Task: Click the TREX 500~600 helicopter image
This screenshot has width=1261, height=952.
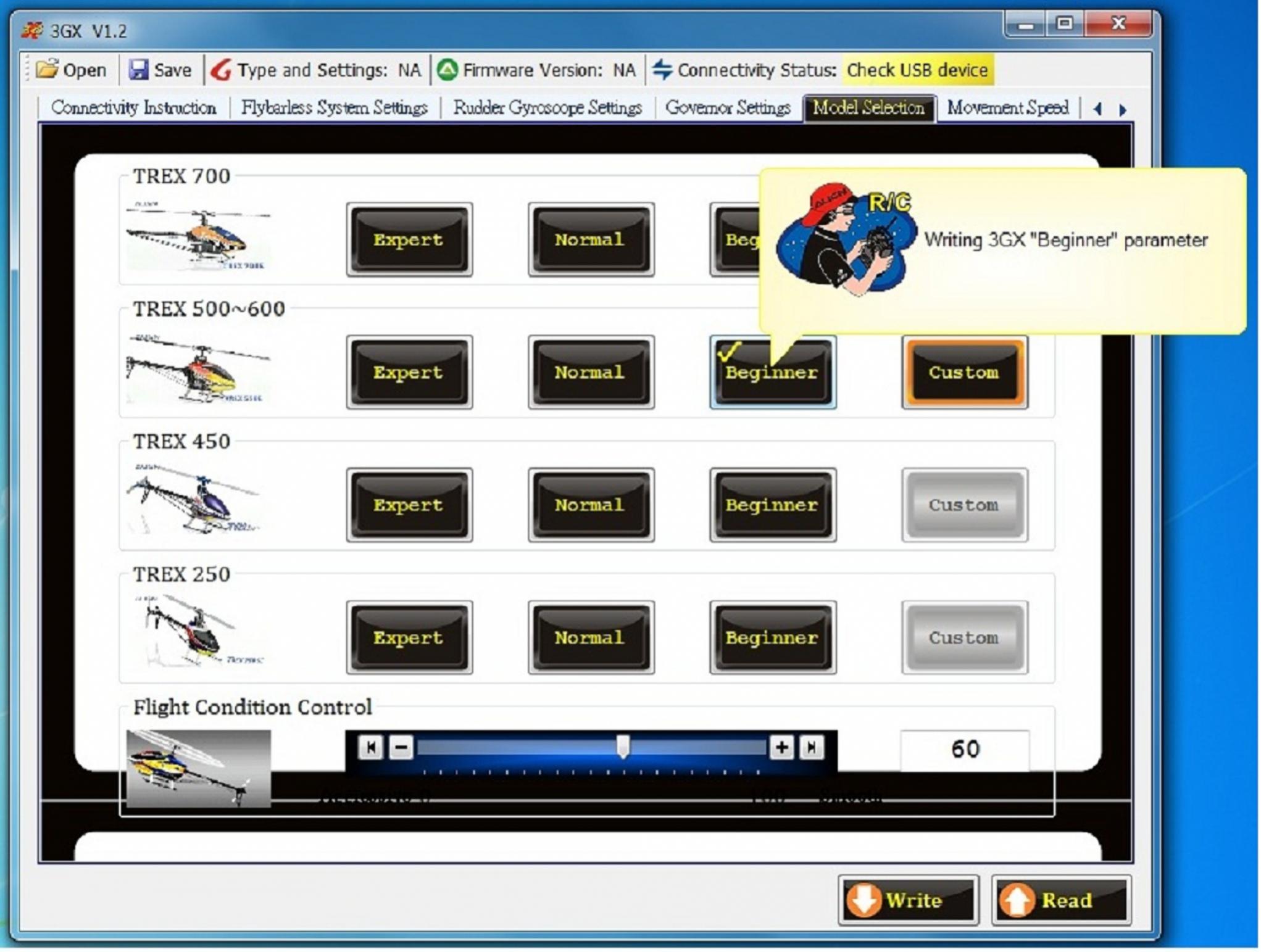Action: 198,368
